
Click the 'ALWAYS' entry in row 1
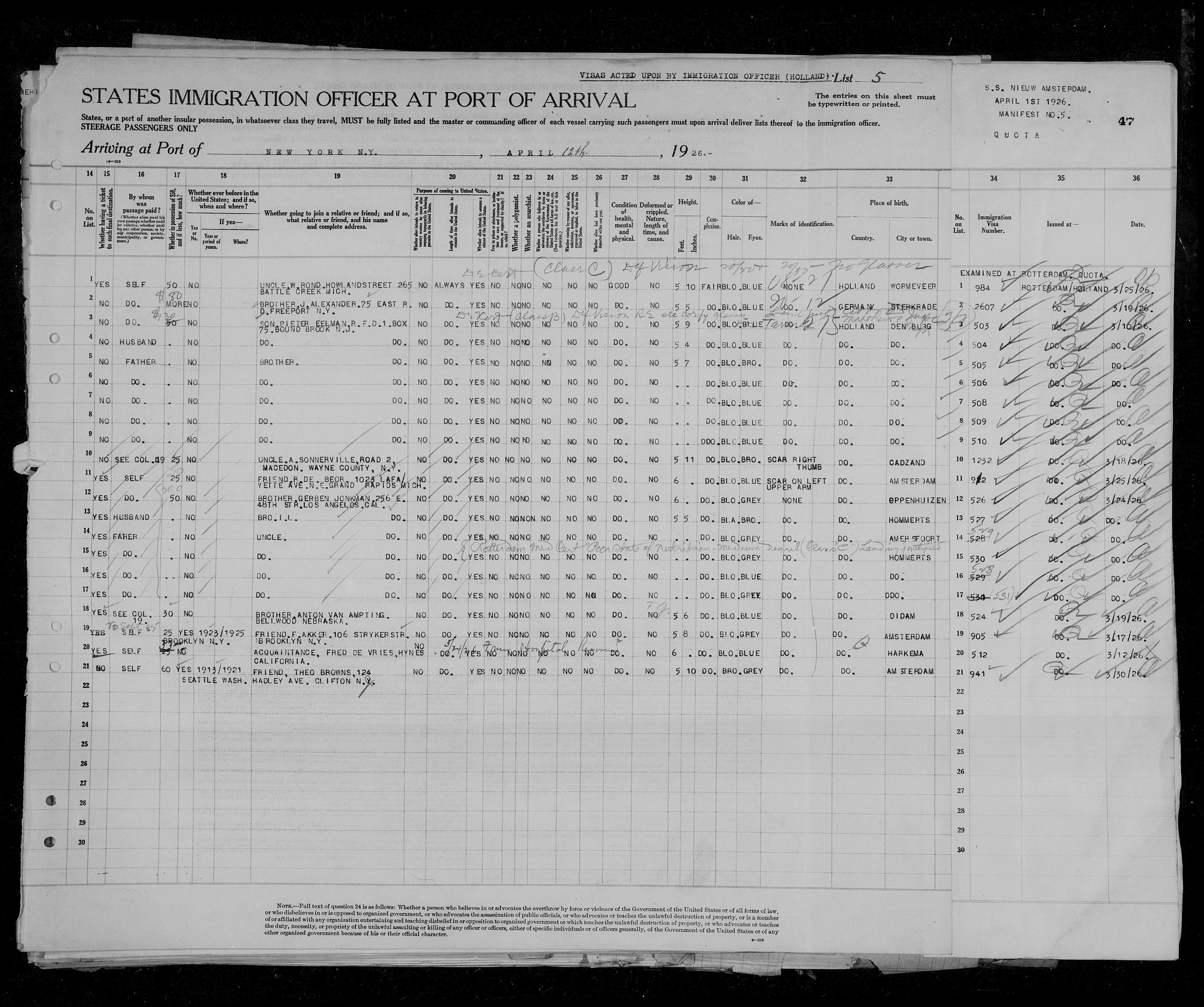(449, 285)
